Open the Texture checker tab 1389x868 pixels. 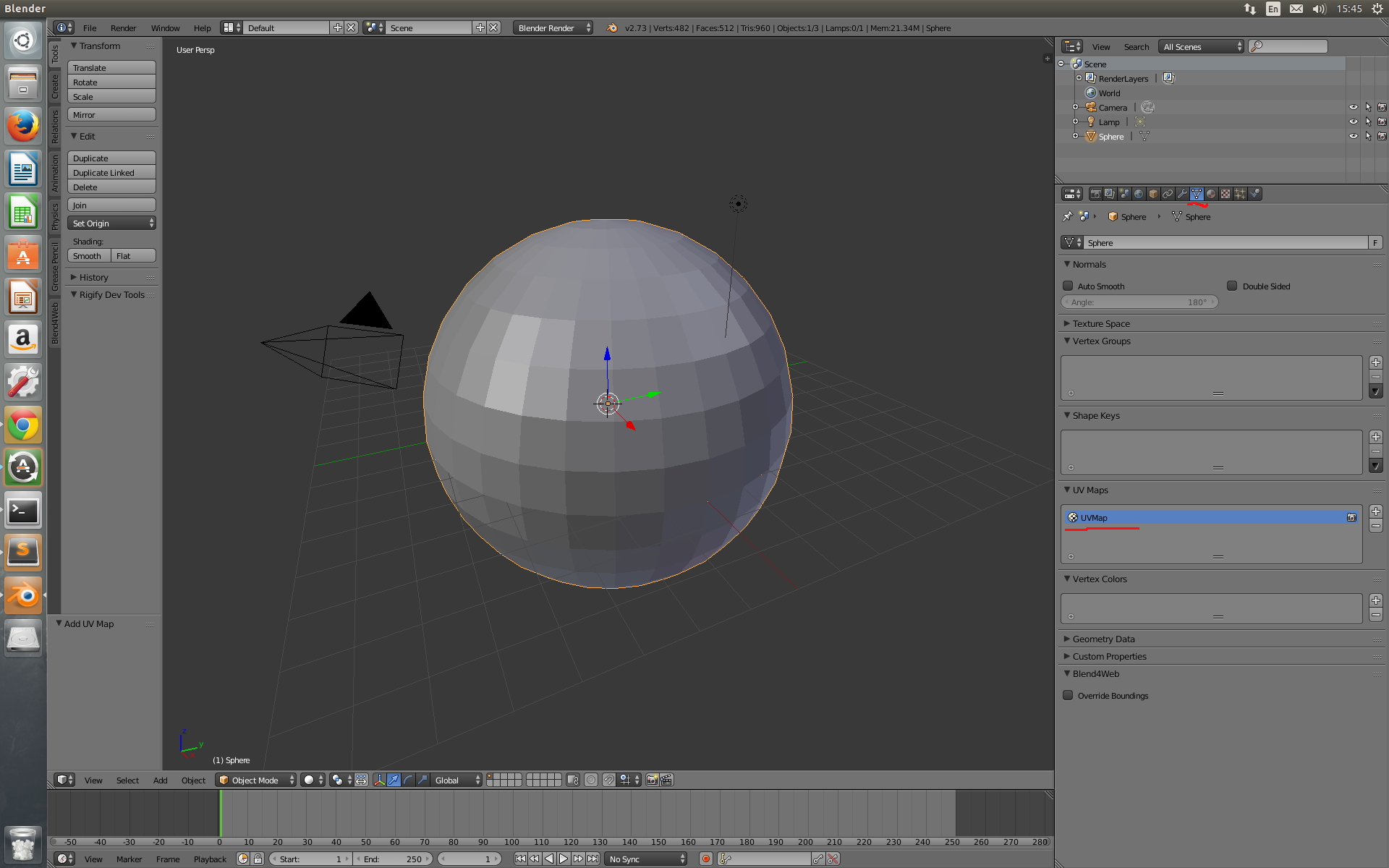coord(1226,194)
